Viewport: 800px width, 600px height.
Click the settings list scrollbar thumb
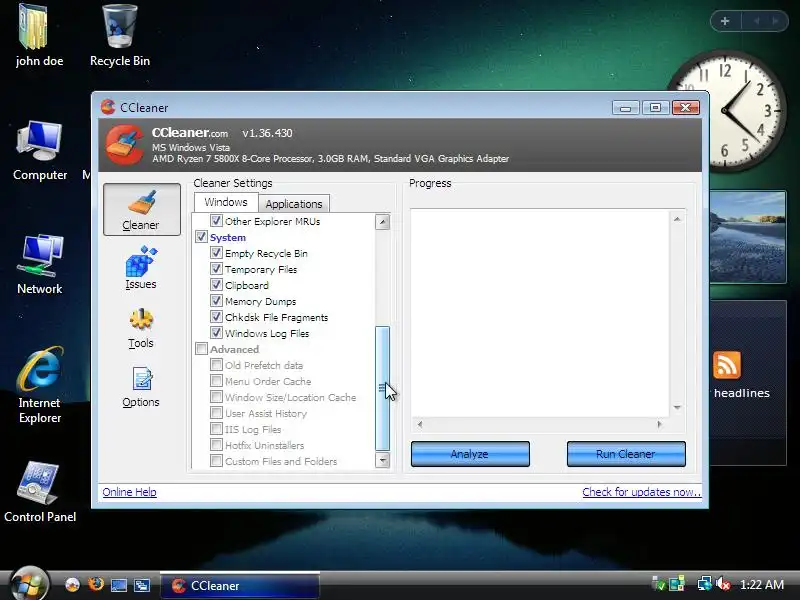click(x=382, y=388)
